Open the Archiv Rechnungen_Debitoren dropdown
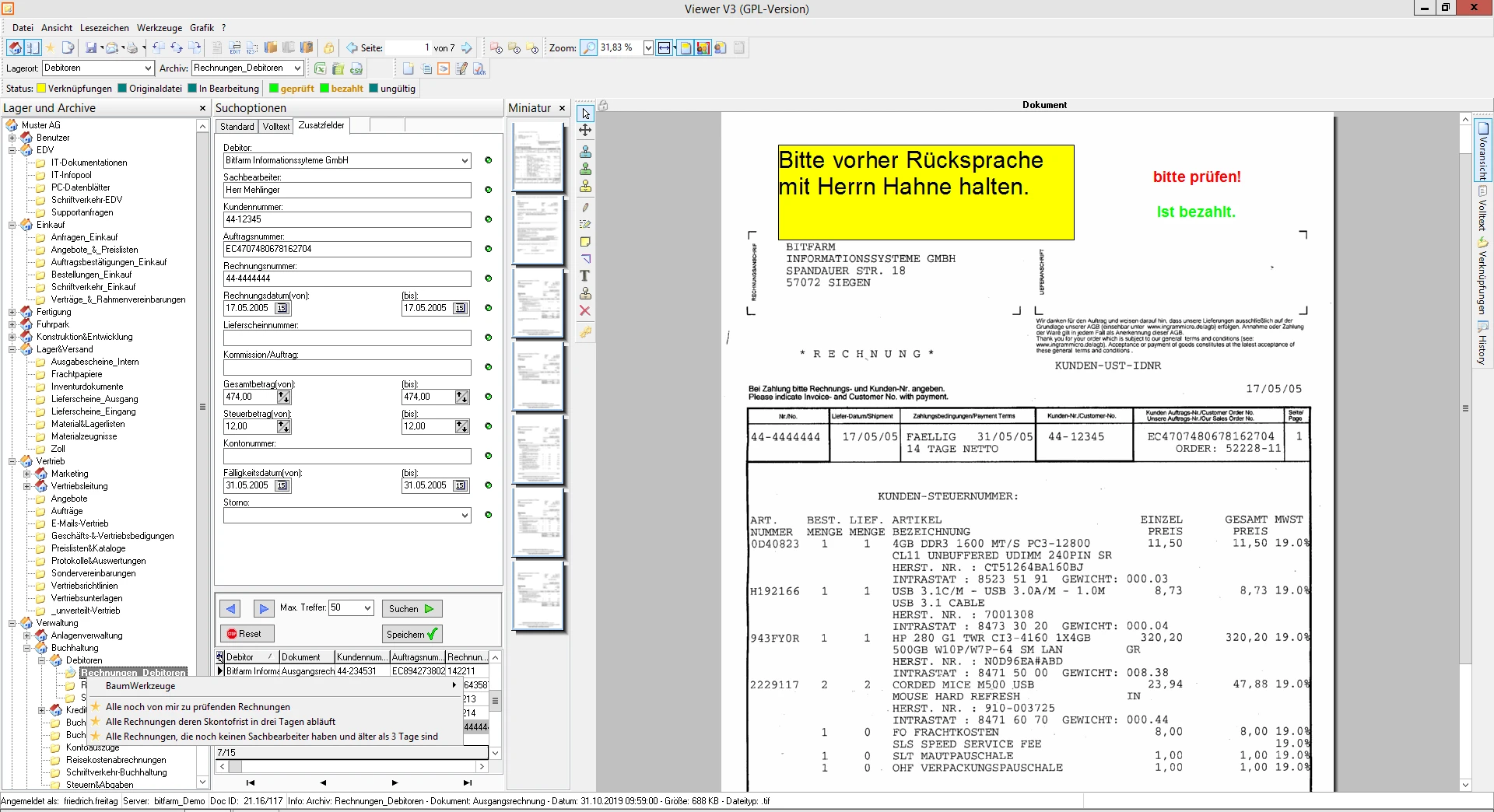Viewport: 1494px width, 812px height. click(x=297, y=68)
